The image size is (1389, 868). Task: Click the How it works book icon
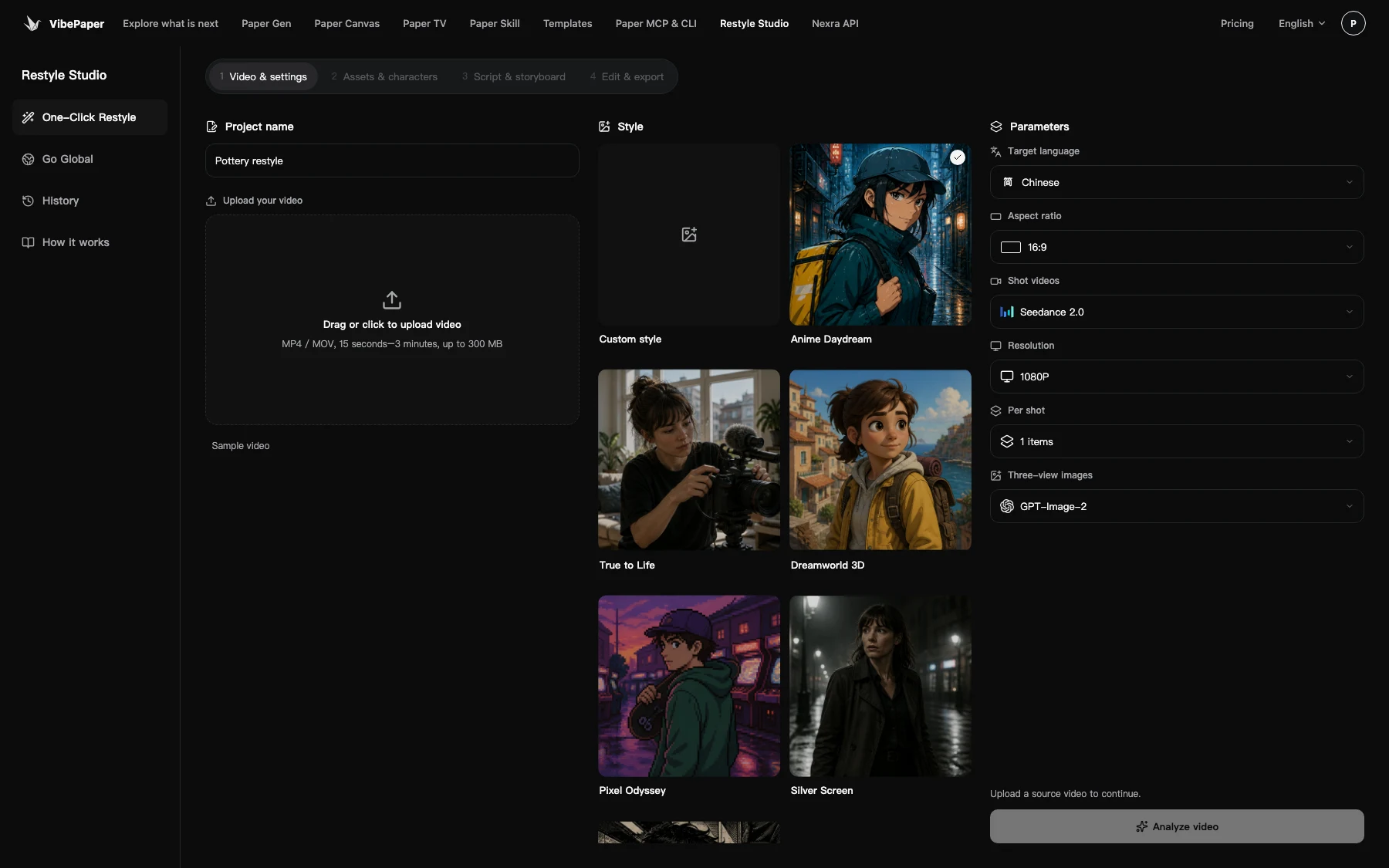point(28,242)
